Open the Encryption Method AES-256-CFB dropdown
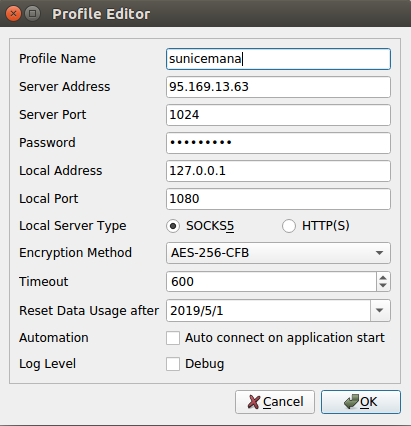The image size is (411, 426). 278,253
